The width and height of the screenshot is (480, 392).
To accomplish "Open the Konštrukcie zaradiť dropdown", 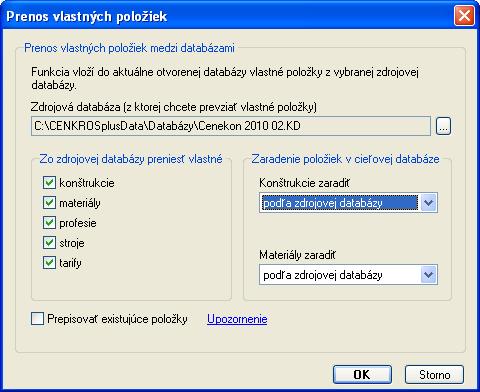I will (348, 203).
